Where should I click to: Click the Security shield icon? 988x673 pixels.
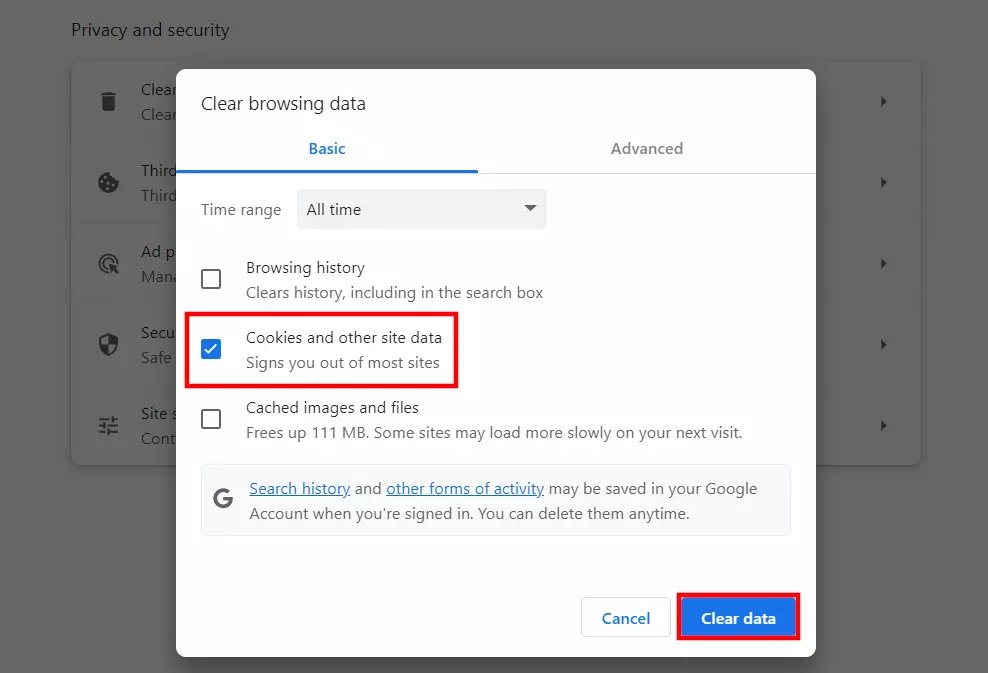click(108, 344)
